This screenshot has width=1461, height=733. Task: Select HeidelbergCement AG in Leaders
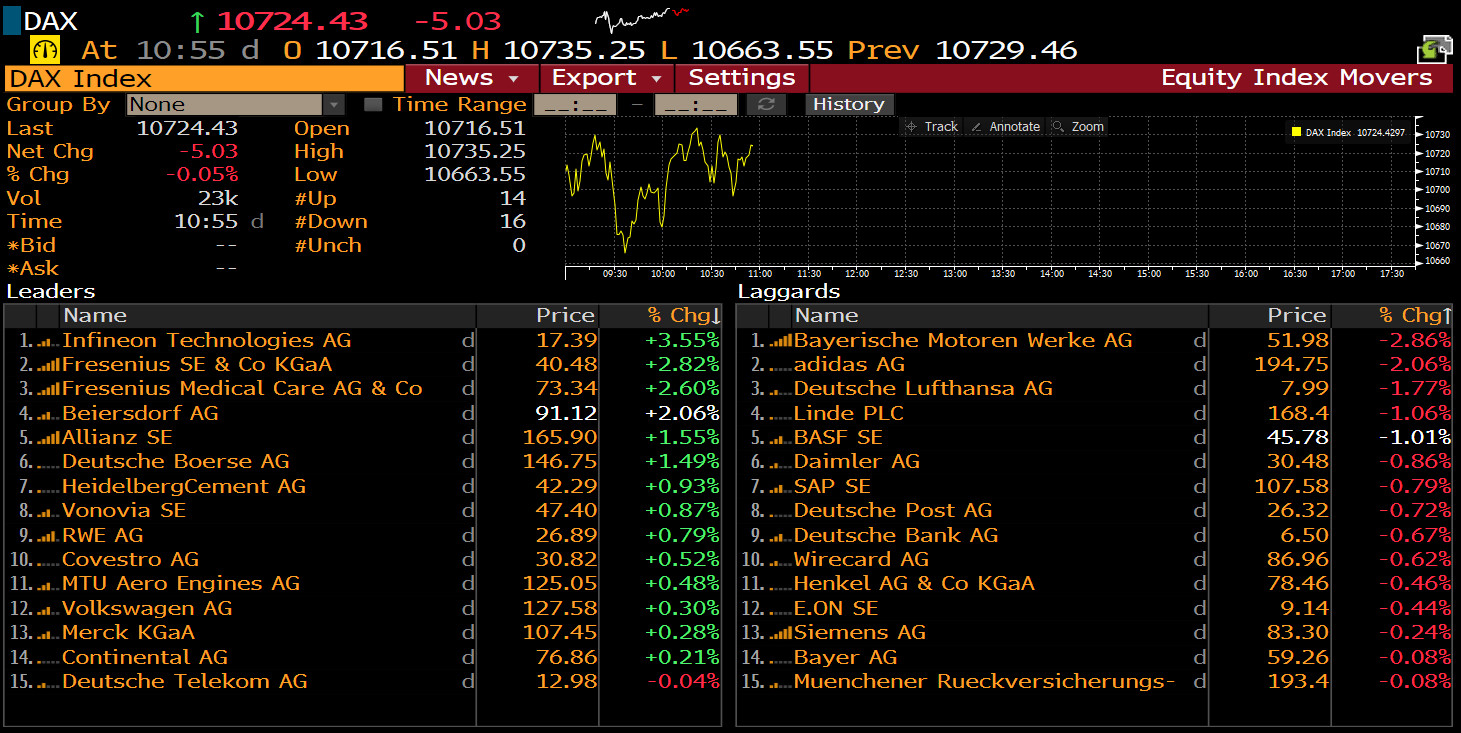click(184, 487)
